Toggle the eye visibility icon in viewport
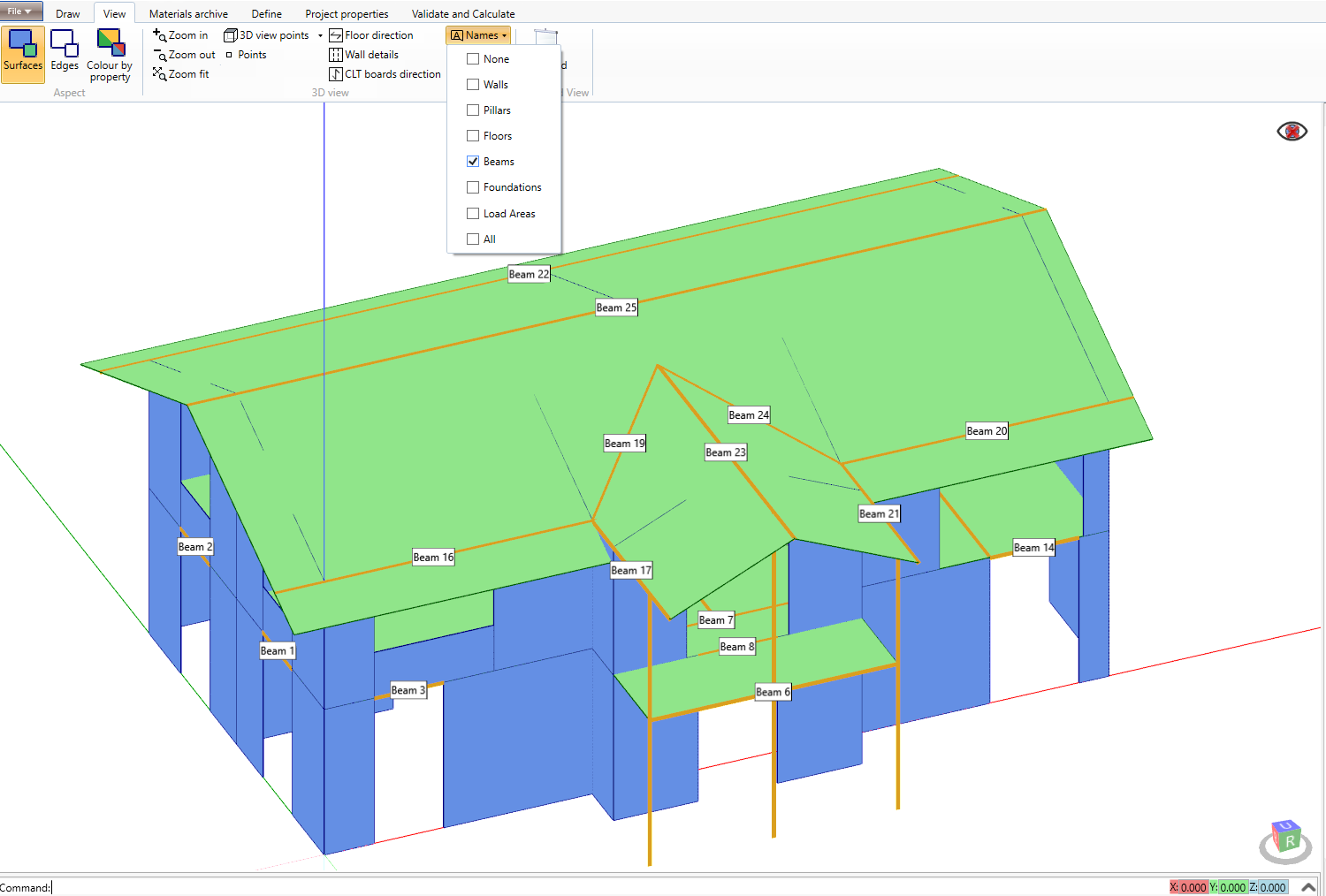The image size is (1326, 896). [1292, 132]
